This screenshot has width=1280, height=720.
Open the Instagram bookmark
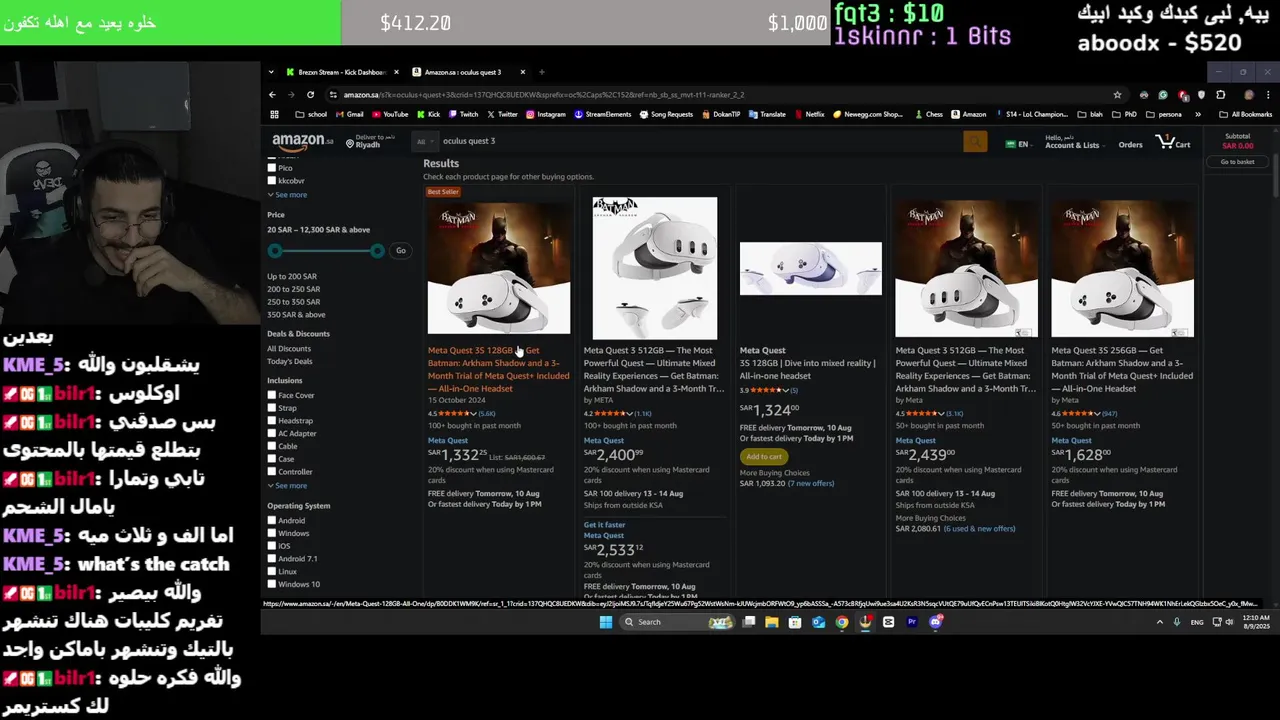(546, 114)
